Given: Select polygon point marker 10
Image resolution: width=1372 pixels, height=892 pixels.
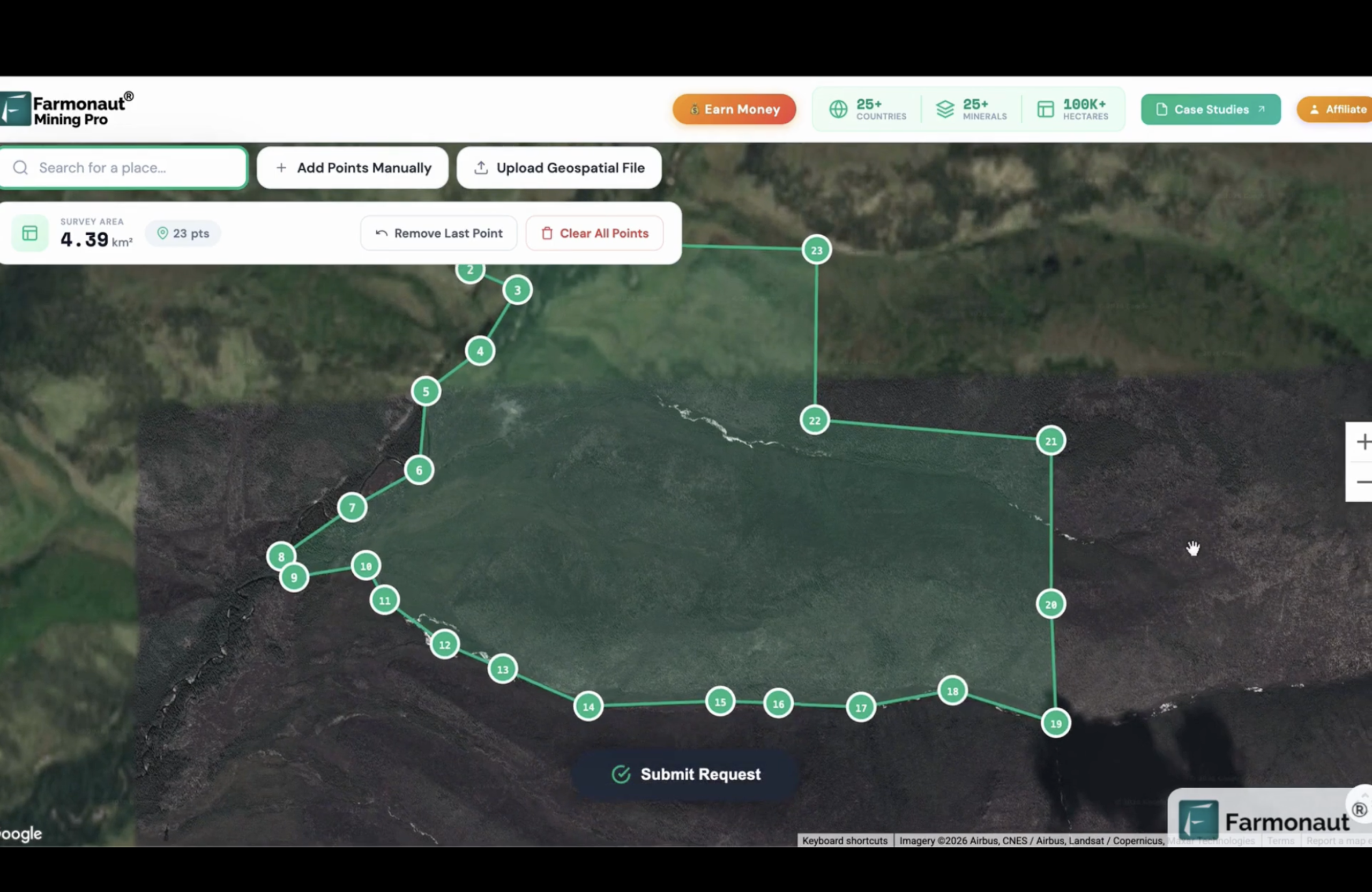Looking at the screenshot, I should [x=366, y=566].
